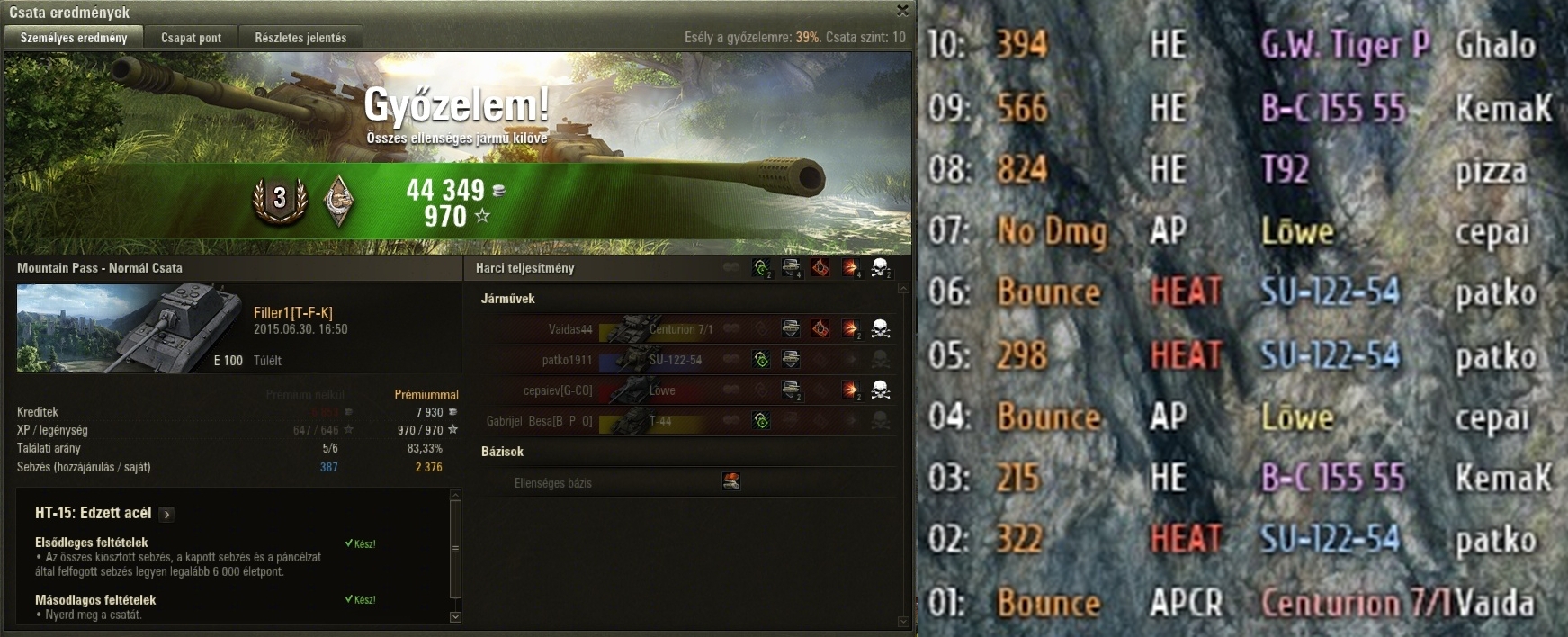Click the kills skull icon in the Harci teljesítmény header
1568x637 pixels.
881,267
